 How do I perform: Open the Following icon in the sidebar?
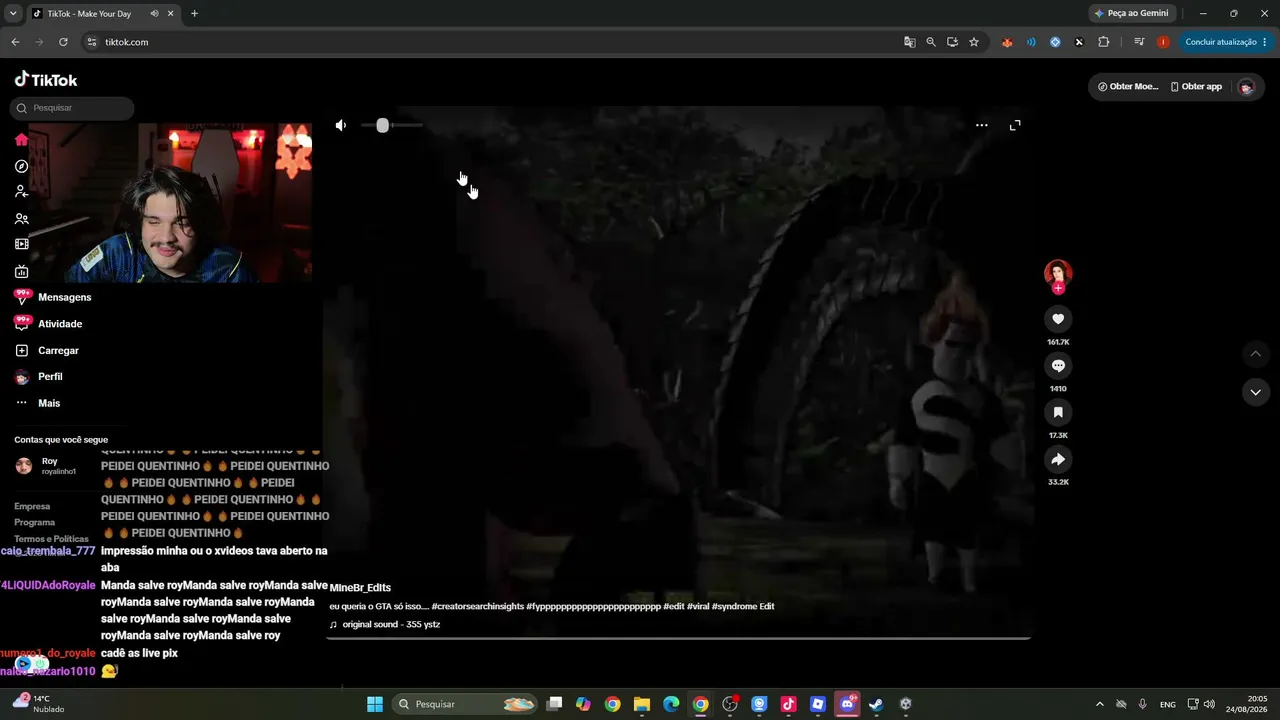point(21,192)
